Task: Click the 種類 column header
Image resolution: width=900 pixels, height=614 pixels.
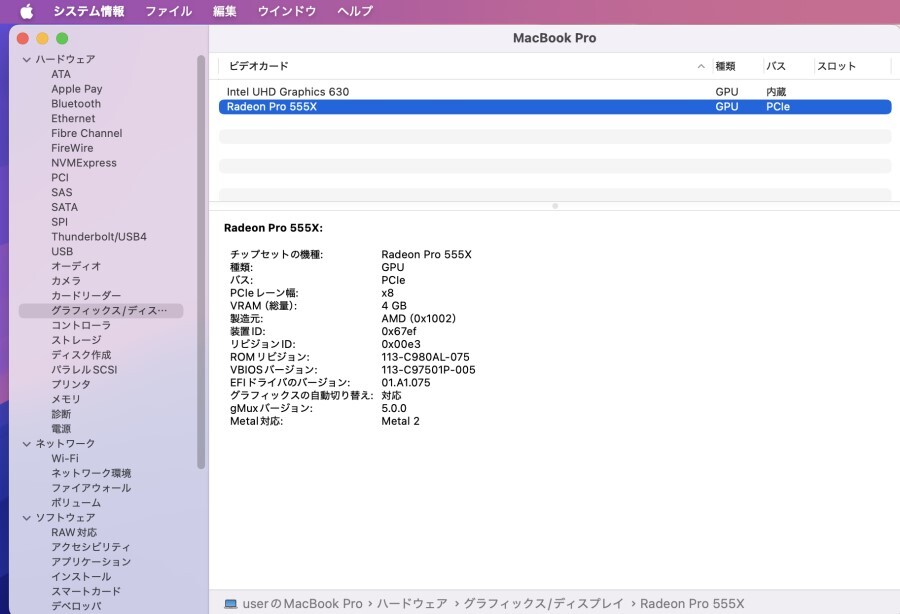Action: point(727,64)
